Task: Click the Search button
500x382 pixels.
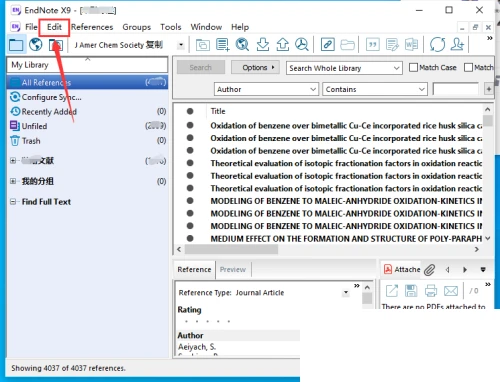Action: pos(201,68)
